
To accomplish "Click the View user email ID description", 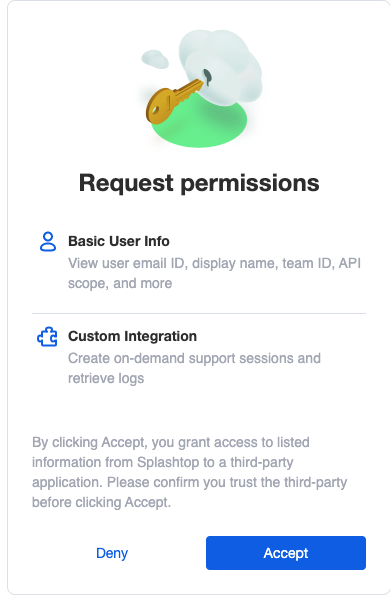I will (x=214, y=273).
